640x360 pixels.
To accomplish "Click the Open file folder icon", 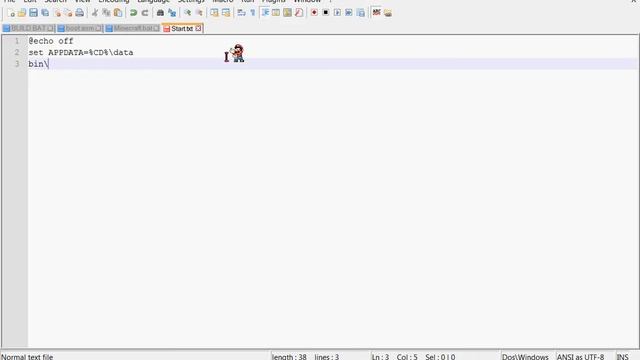I will [x=22, y=13].
